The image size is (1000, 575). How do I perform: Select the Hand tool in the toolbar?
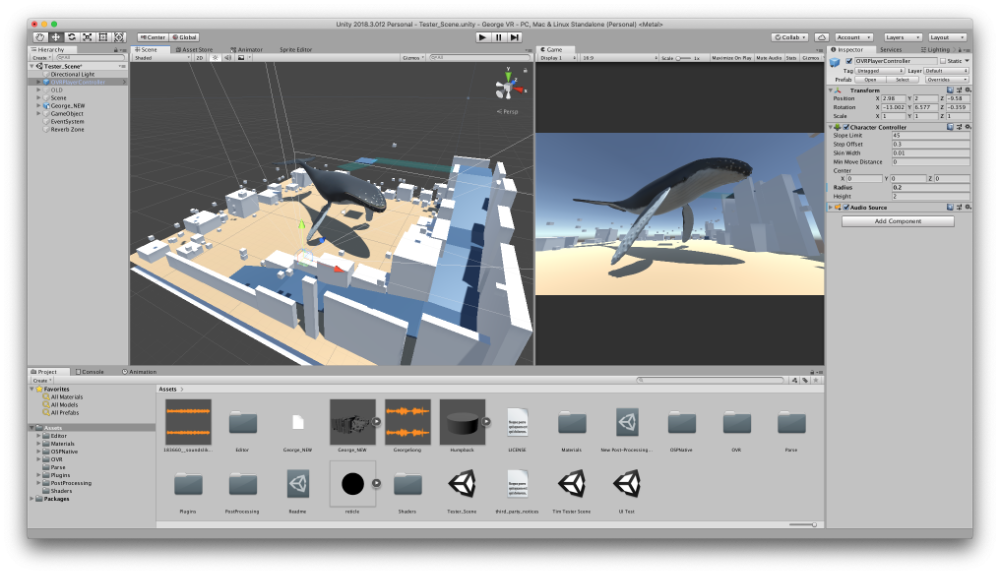[40, 37]
